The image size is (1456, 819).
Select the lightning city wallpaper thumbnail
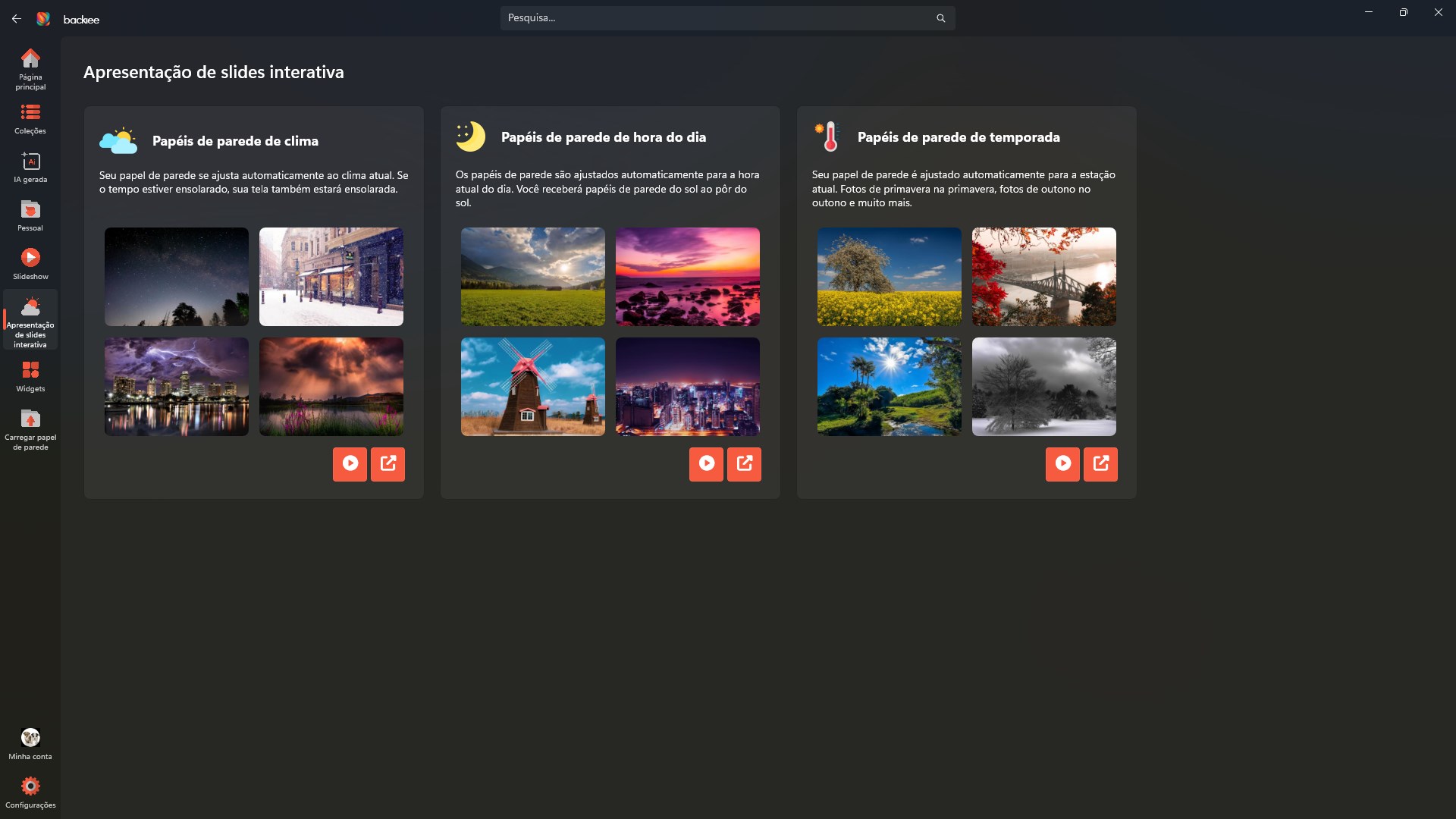[176, 387]
